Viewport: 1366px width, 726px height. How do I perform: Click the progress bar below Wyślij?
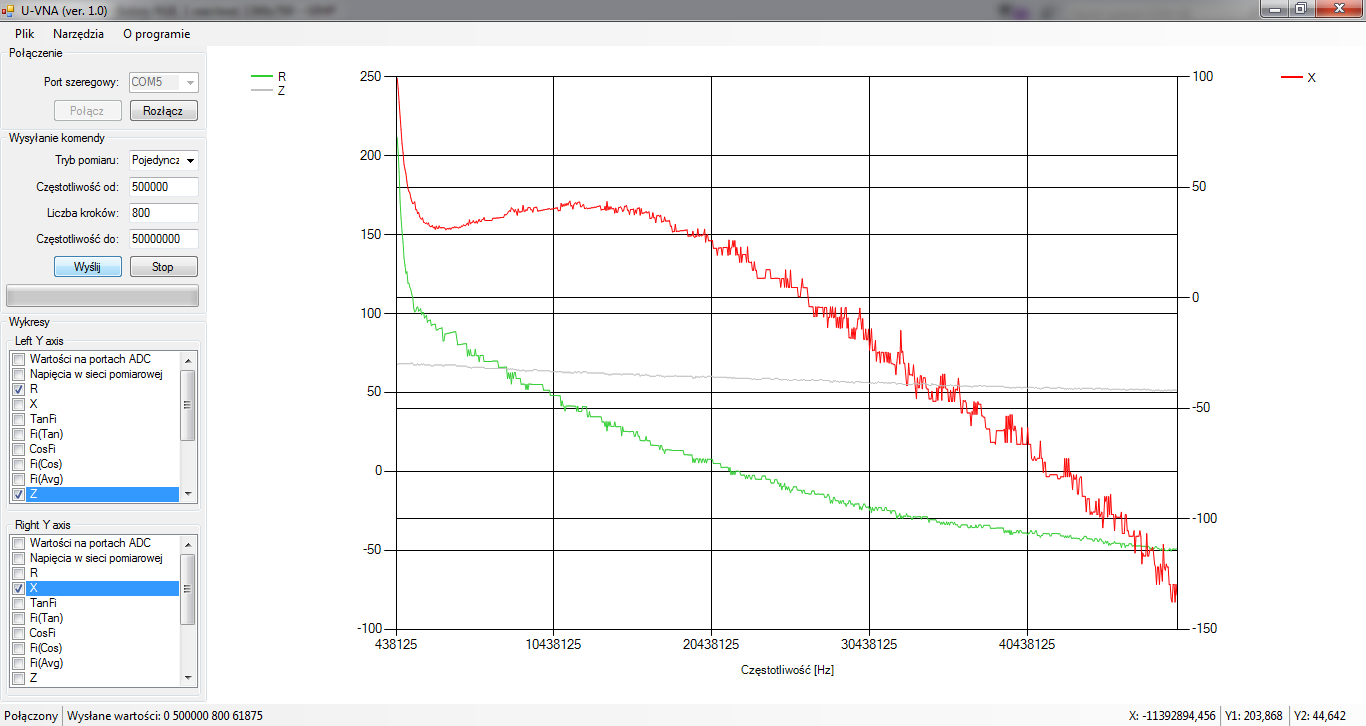click(102, 295)
